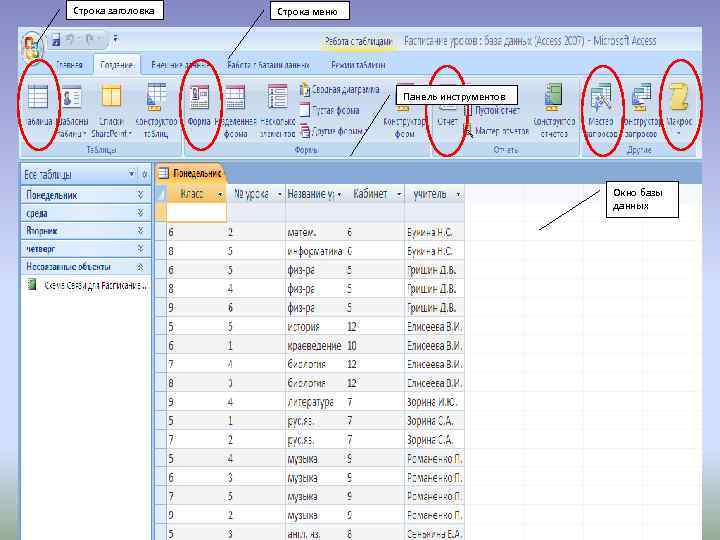Open the Название column filter arrow
The width and height of the screenshot is (720, 540).
point(339,195)
